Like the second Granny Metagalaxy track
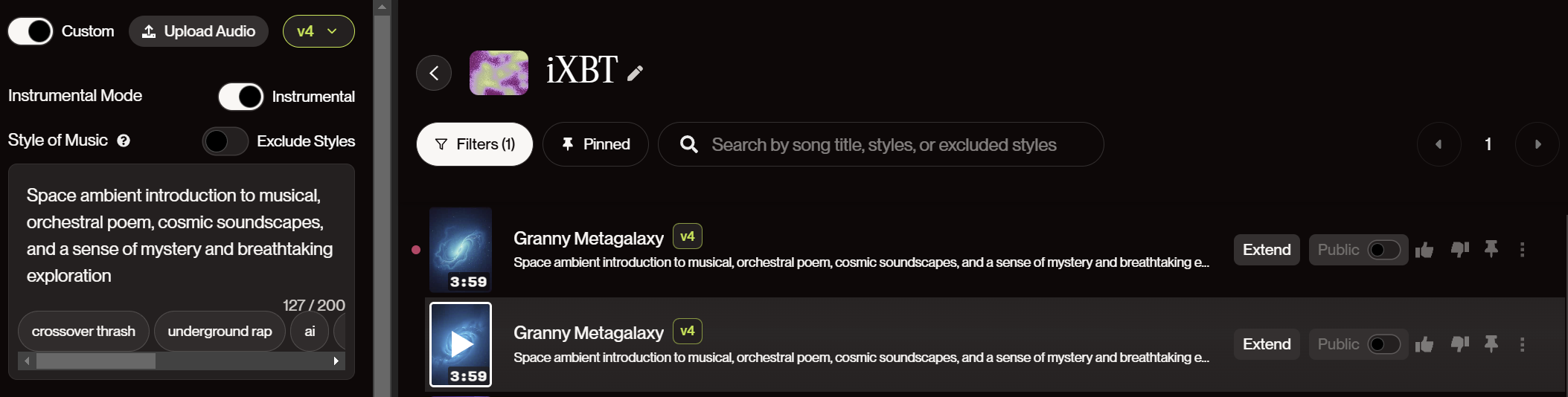The width and height of the screenshot is (1568, 397). point(1424,344)
